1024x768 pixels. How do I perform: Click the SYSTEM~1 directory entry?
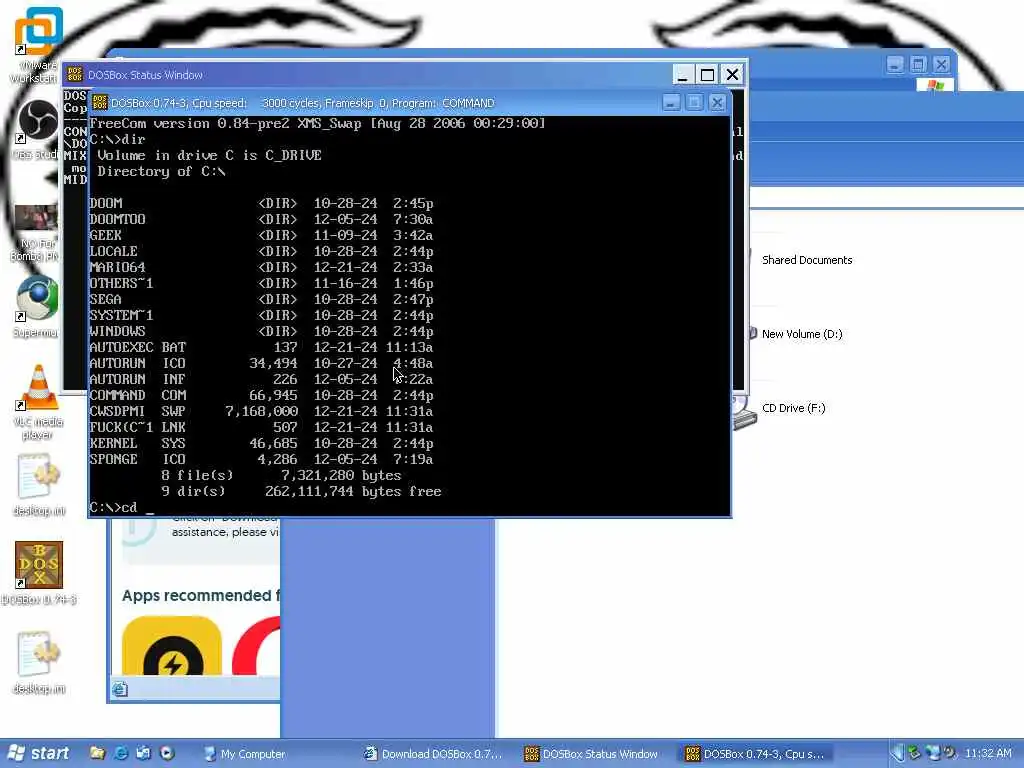coord(261,315)
